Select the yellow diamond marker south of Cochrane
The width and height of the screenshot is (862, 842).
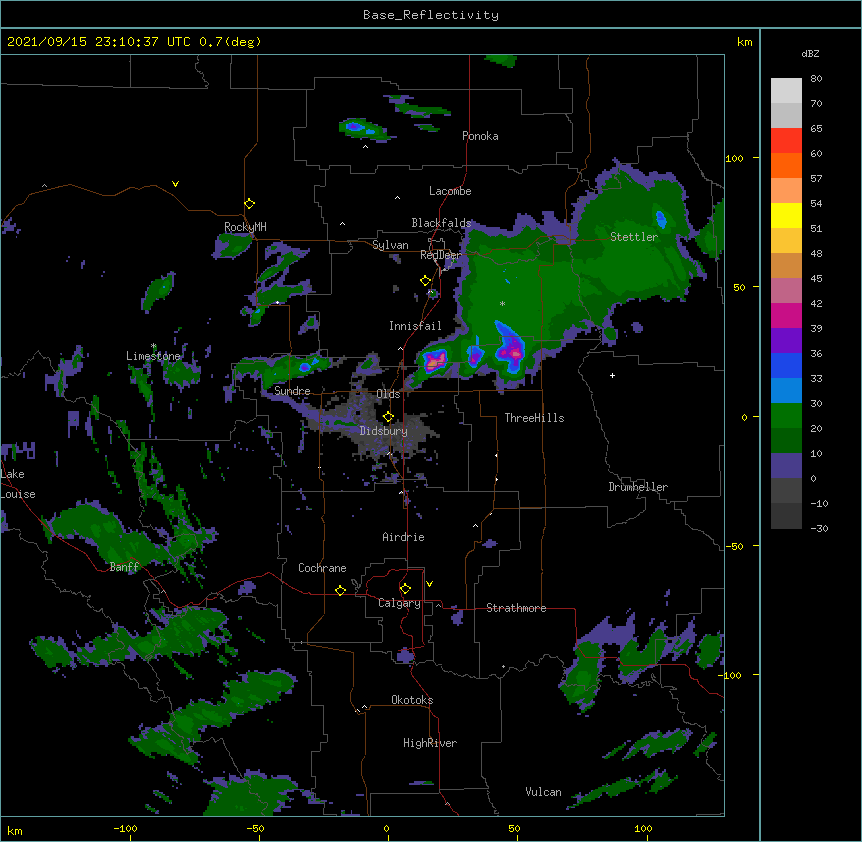point(340,590)
